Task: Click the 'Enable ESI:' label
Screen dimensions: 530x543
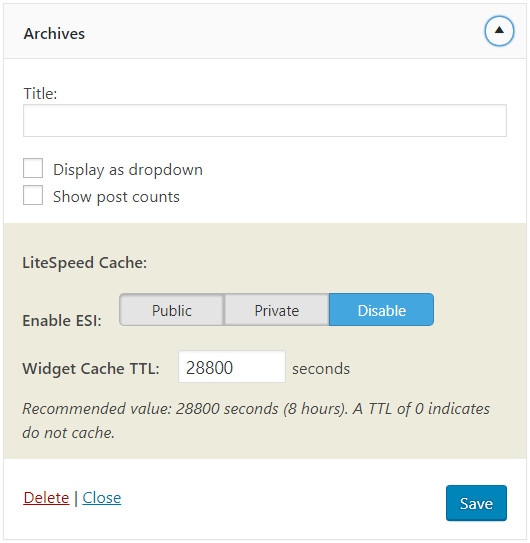Action: [62, 321]
